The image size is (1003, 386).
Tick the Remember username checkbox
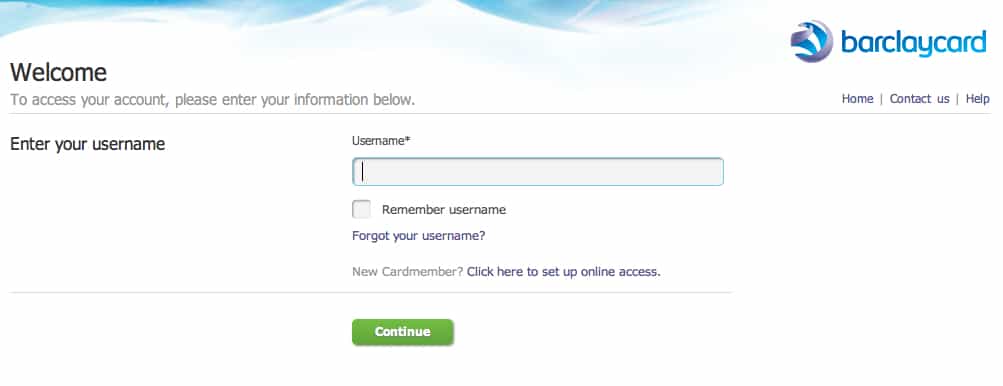point(361,209)
